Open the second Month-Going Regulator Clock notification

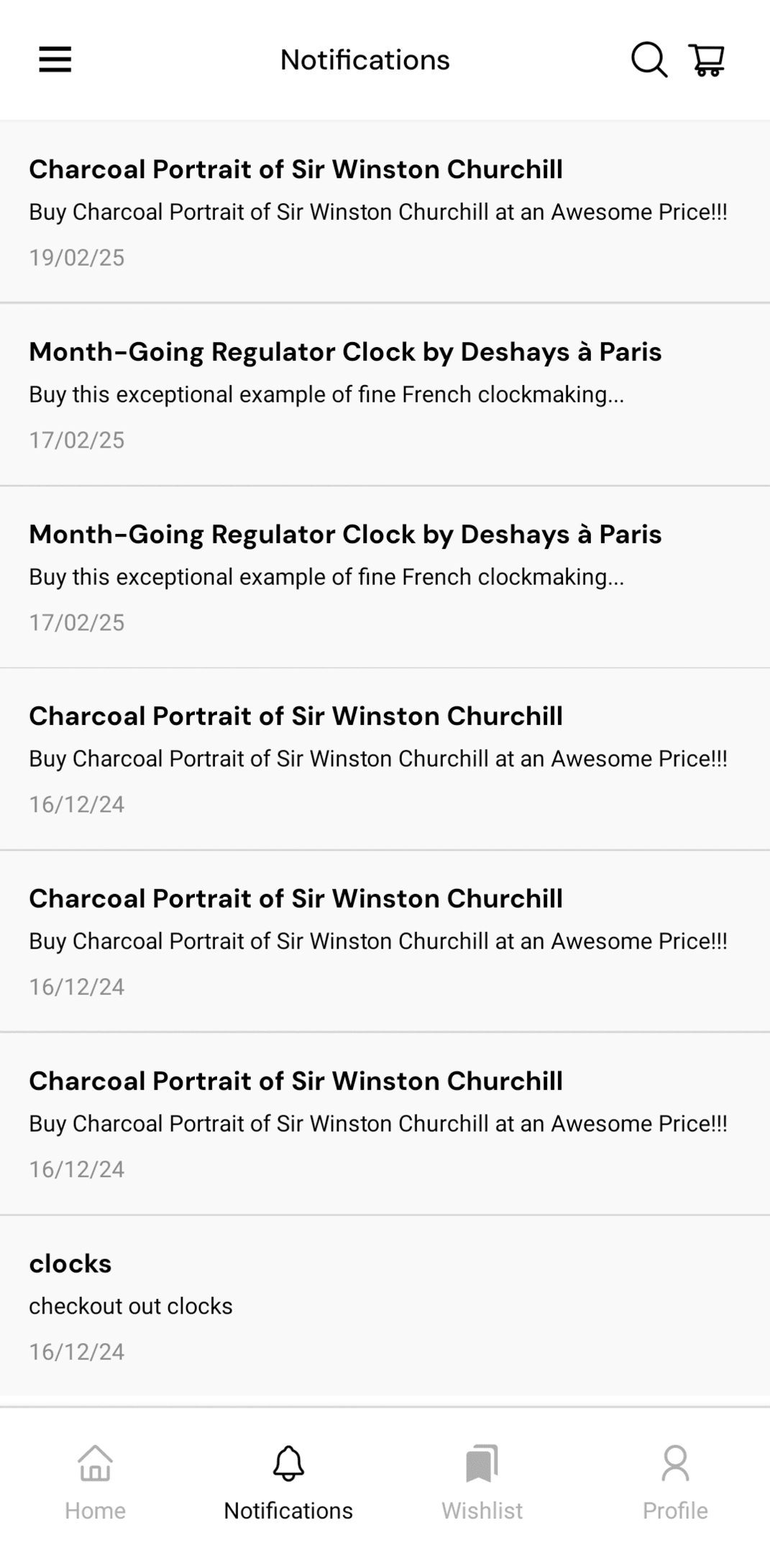[x=345, y=535]
